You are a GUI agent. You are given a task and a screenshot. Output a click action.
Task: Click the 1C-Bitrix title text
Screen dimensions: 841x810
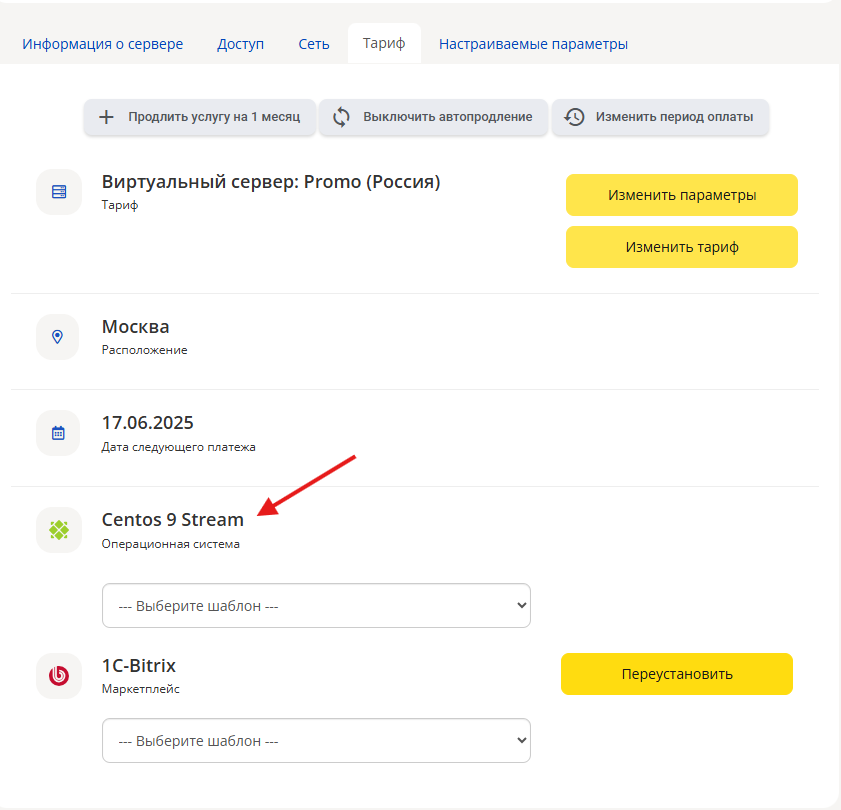[x=139, y=666]
